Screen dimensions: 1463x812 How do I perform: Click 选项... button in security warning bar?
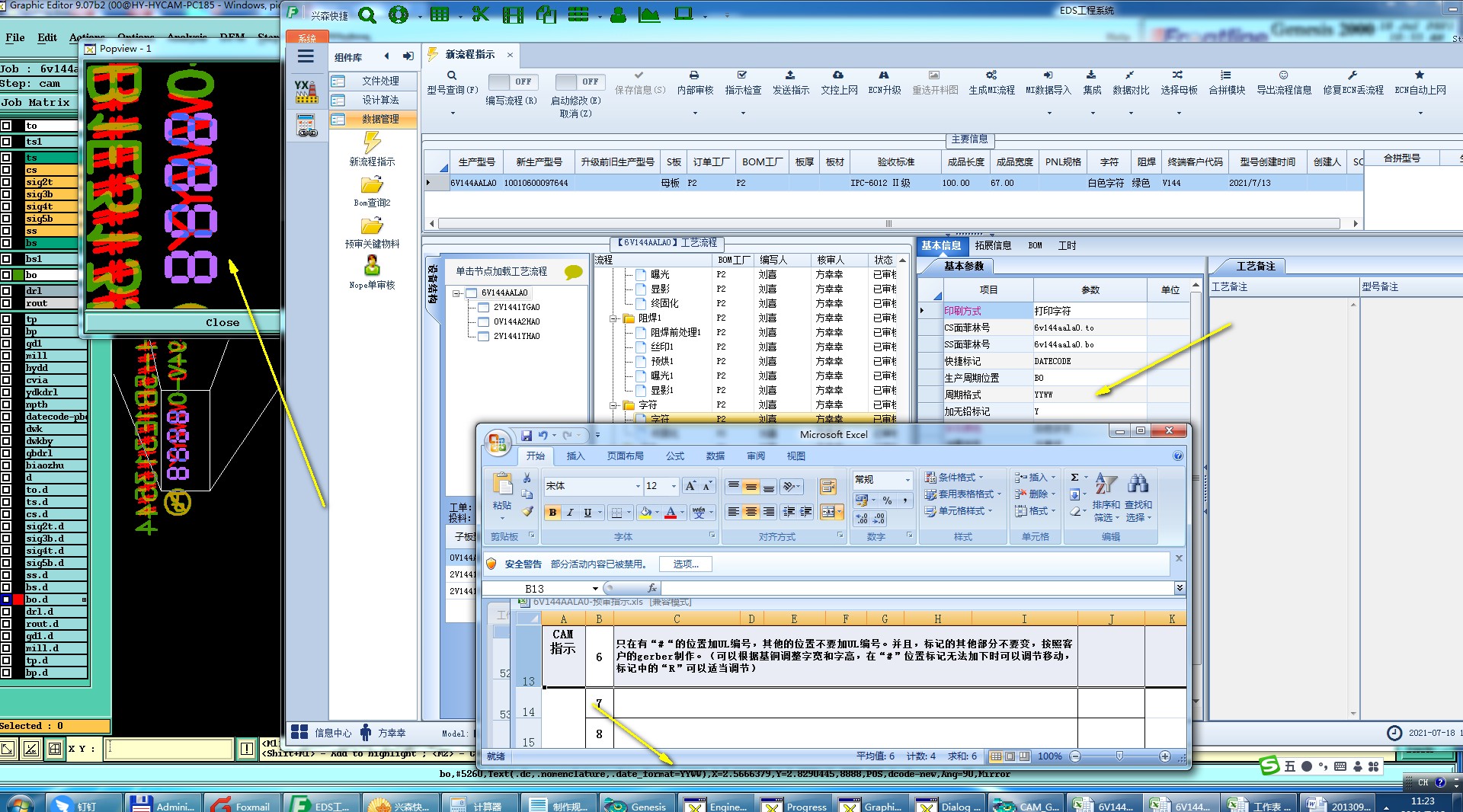[x=685, y=564]
